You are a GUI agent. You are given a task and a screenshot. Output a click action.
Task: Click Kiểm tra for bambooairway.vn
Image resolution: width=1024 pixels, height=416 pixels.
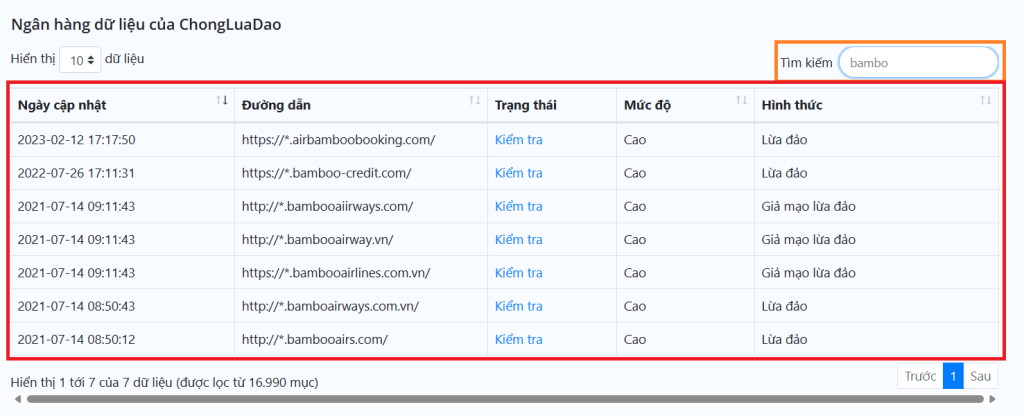[519, 240]
